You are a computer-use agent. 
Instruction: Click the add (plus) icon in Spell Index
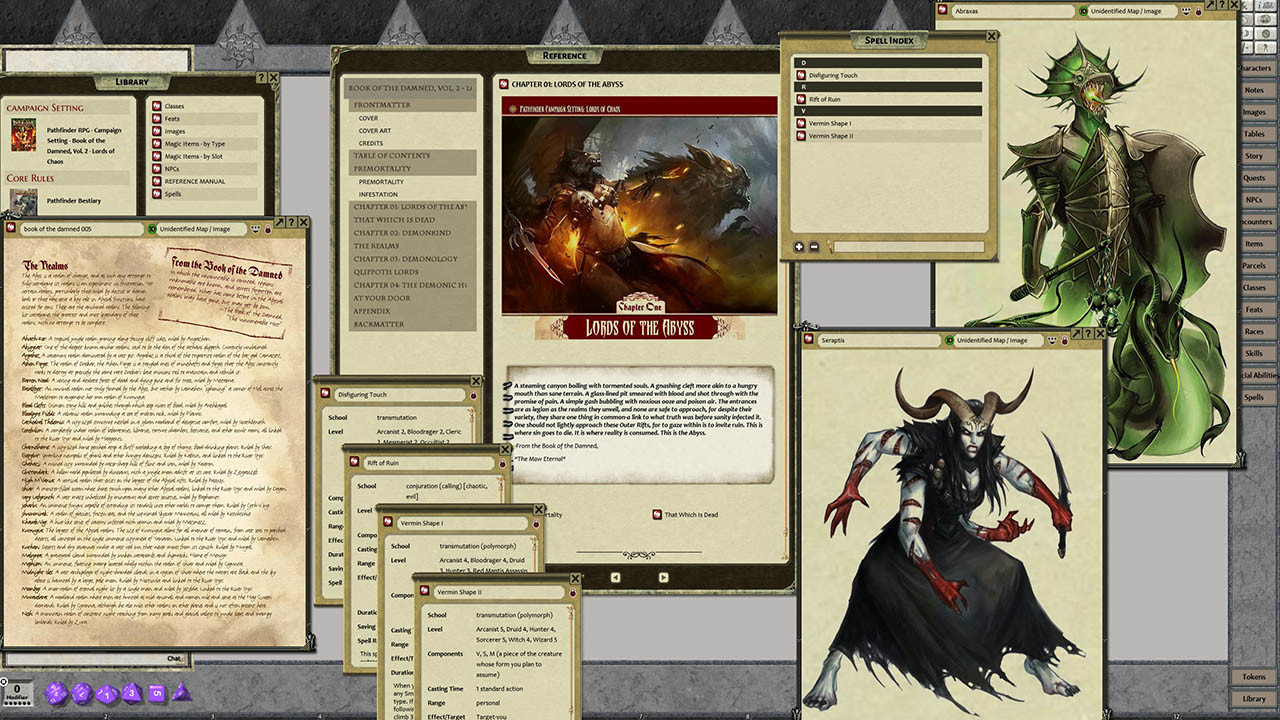799,247
